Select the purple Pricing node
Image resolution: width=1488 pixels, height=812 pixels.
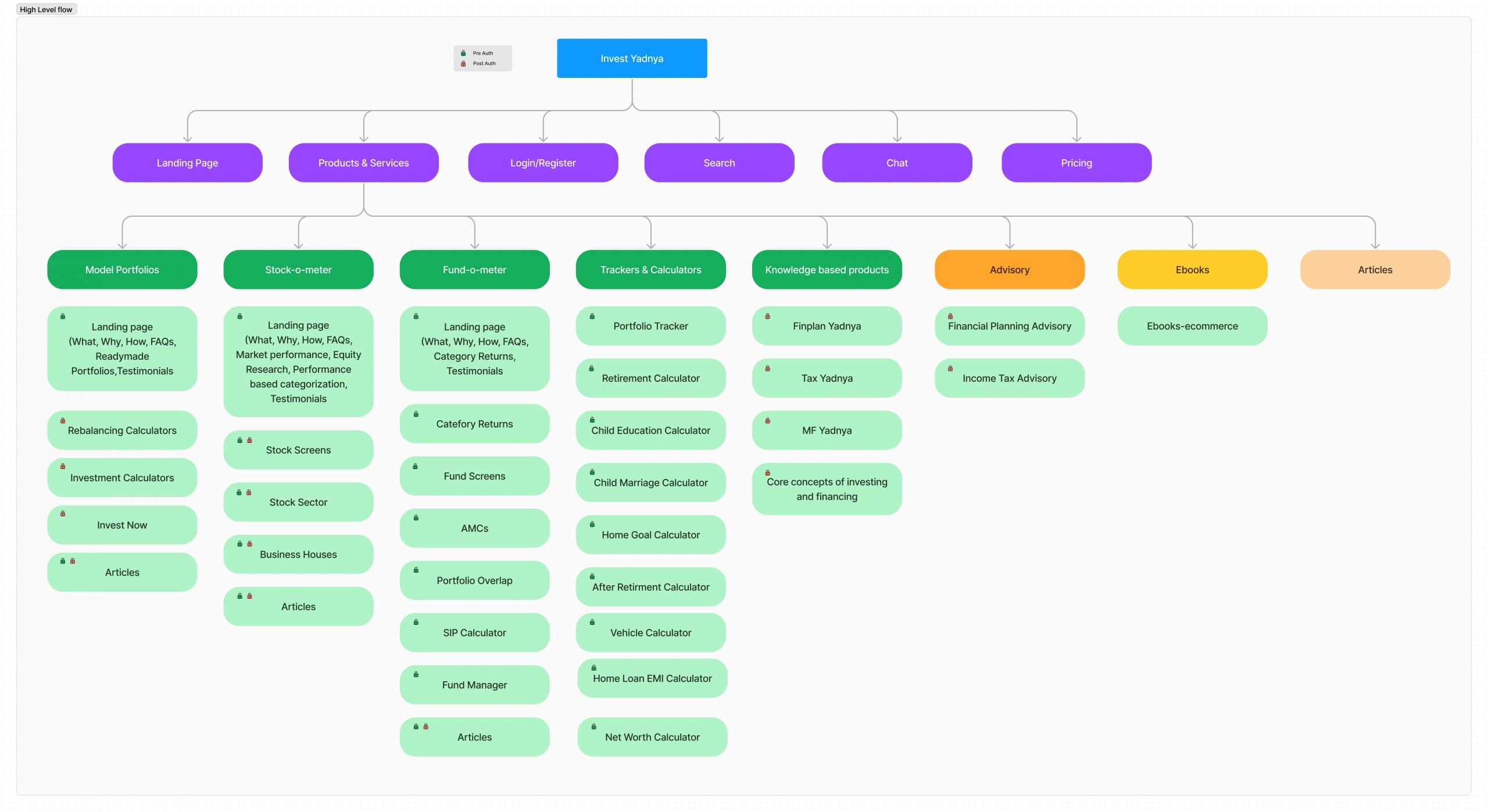click(x=1076, y=163)
